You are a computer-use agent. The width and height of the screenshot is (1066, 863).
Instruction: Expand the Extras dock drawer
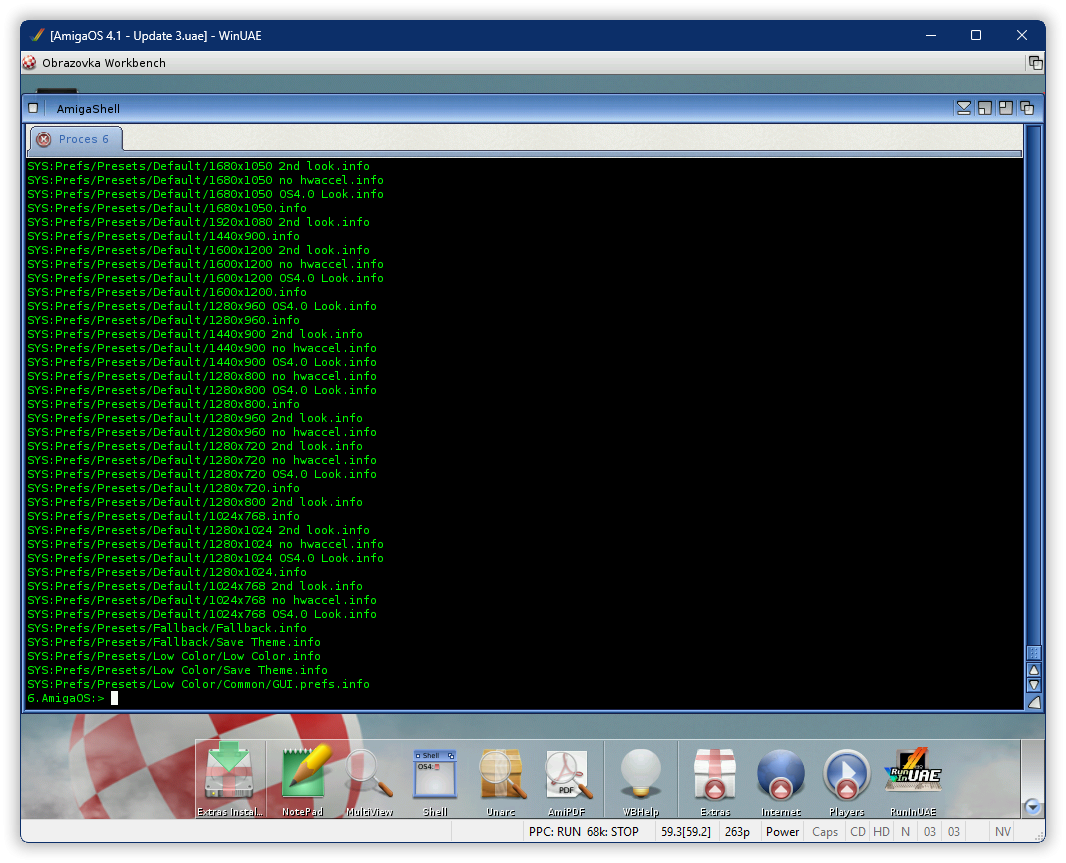(715, 777)
